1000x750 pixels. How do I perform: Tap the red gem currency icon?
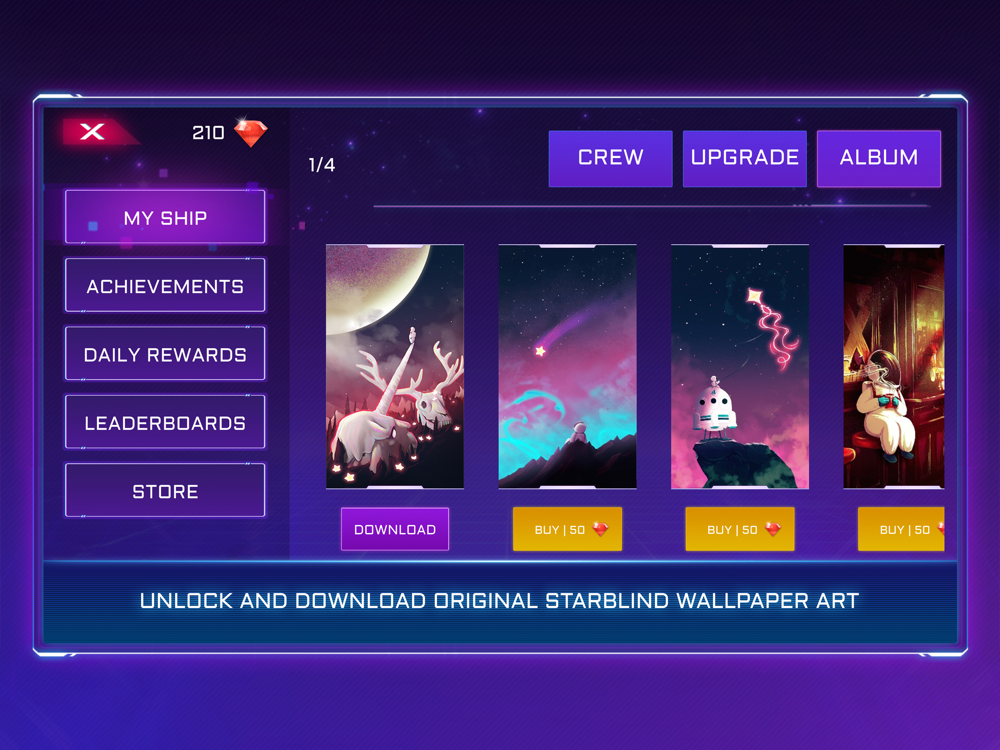[251, 132]
